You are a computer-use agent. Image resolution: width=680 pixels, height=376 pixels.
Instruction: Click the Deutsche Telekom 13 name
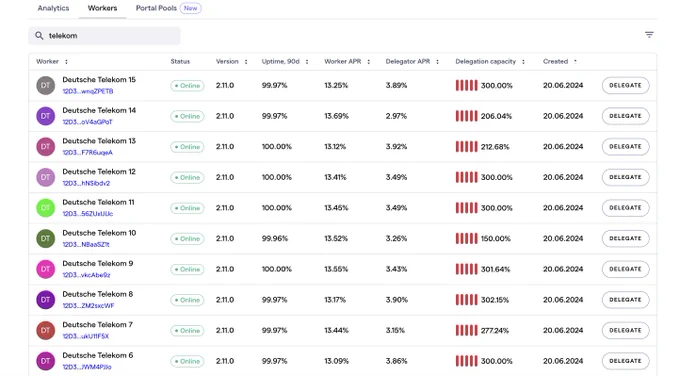pyautogui.click(x=99, y=141)
